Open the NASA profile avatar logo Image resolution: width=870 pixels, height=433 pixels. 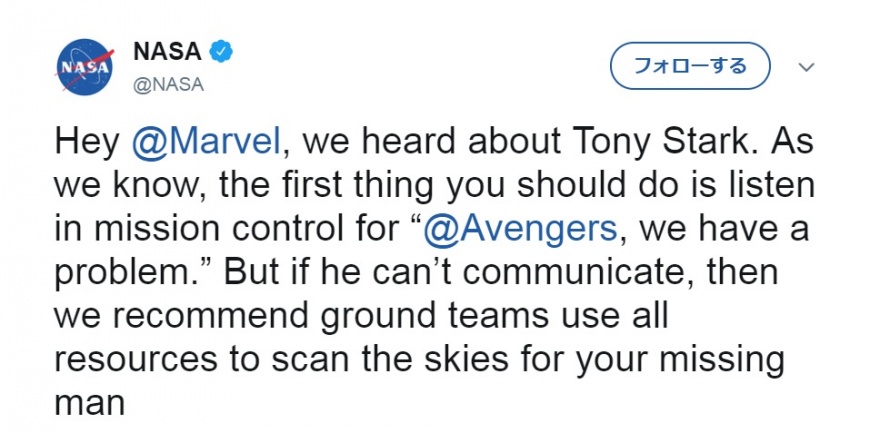pyautogui.click(x=85, y=67)
